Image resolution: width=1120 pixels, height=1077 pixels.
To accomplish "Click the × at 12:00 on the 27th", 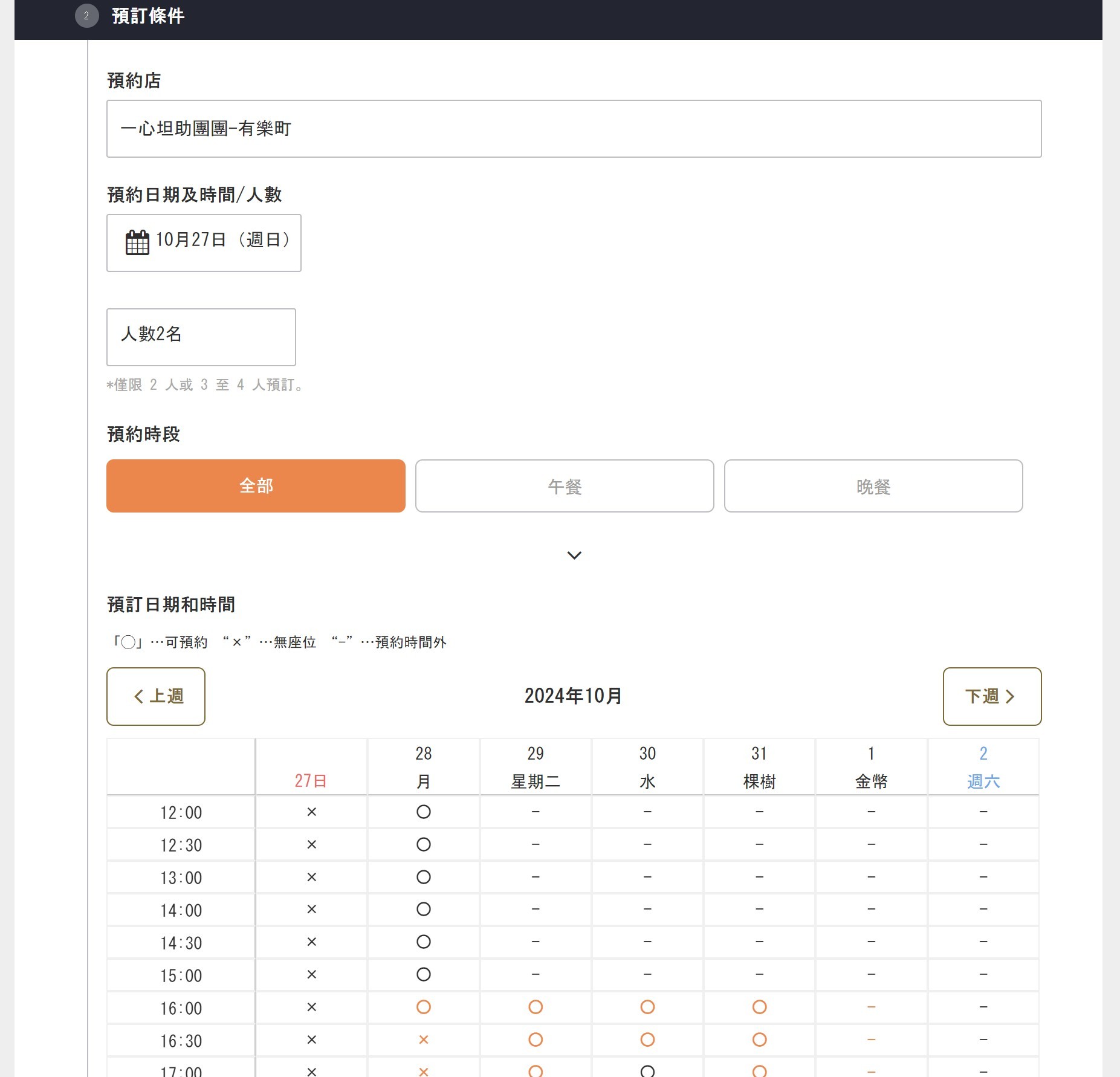I will click(x=312, y=812).
